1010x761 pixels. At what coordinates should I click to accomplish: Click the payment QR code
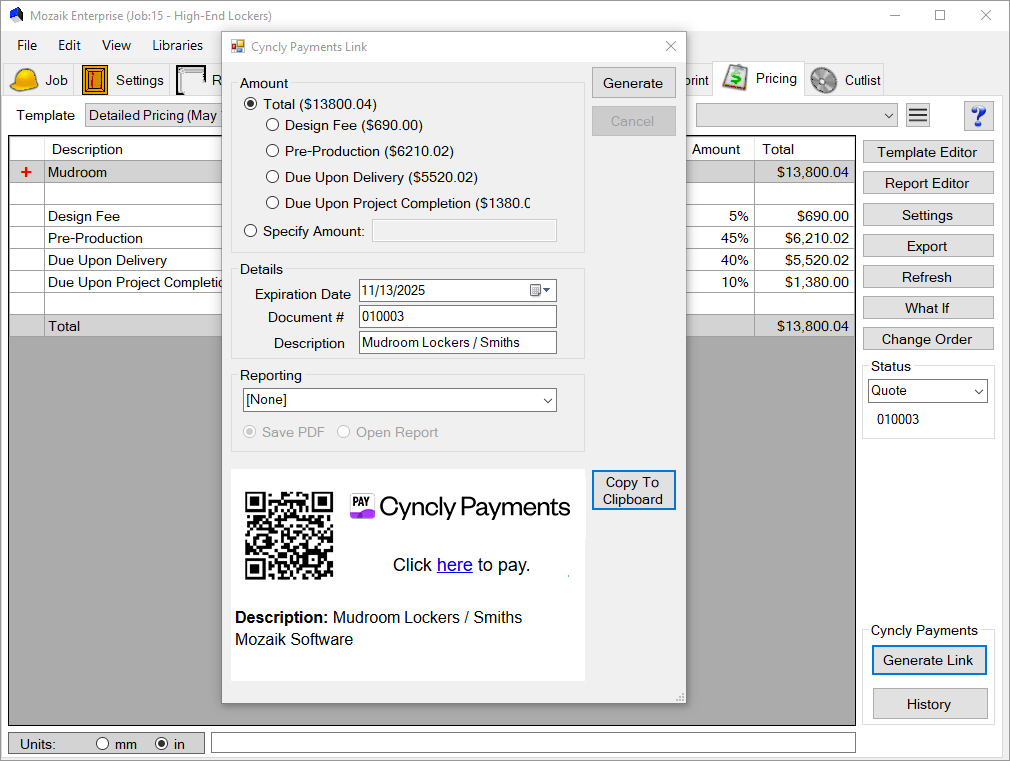(x=289, y=534)
